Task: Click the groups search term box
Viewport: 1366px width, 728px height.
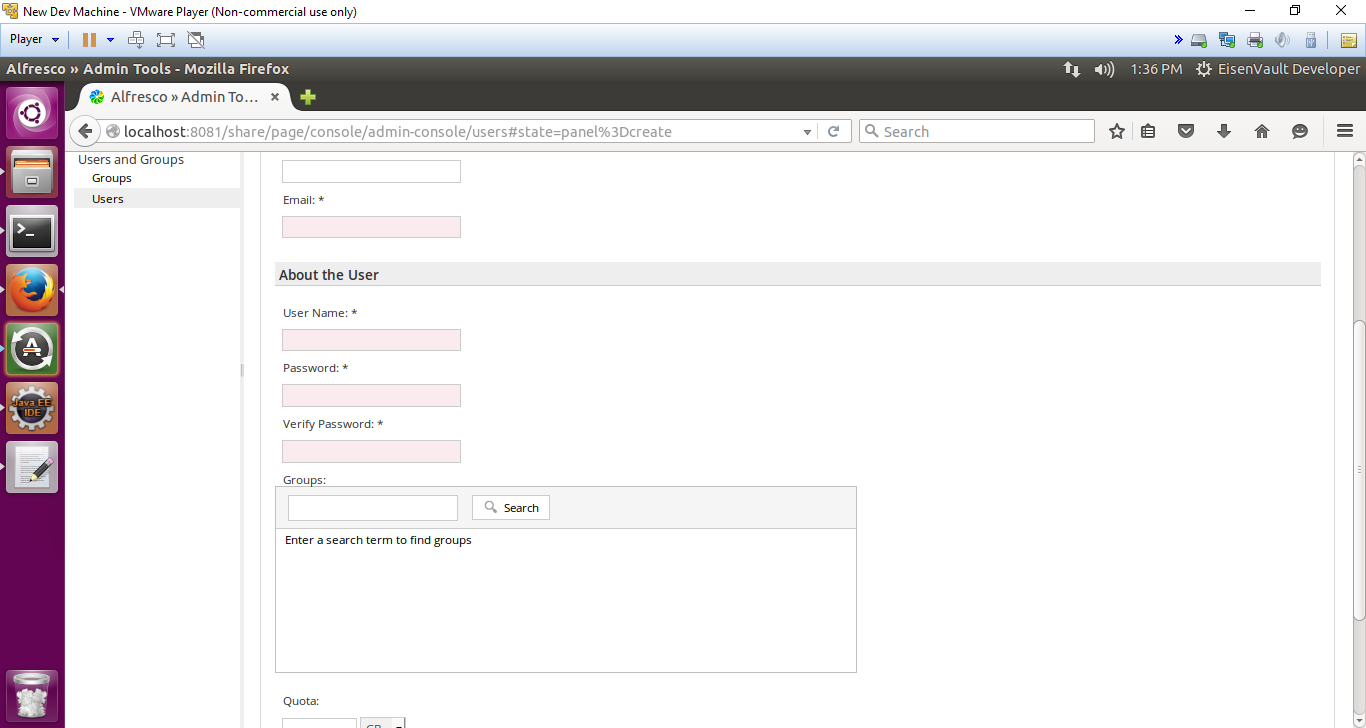Action: 373,508
